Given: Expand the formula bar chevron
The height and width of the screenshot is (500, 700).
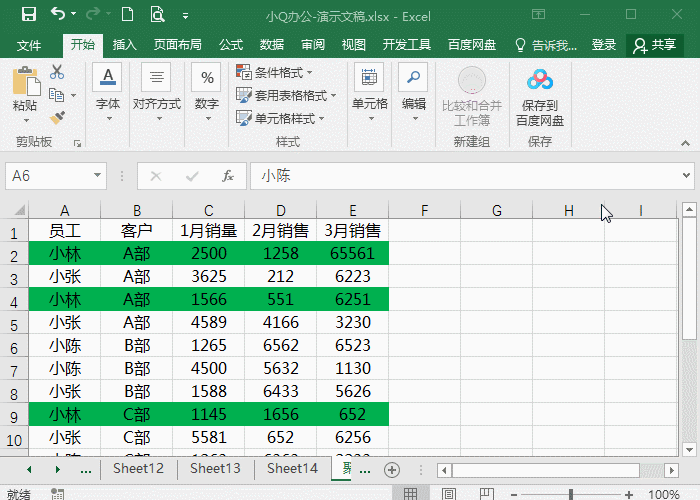Looking at the screenshot, I should 687,175.
